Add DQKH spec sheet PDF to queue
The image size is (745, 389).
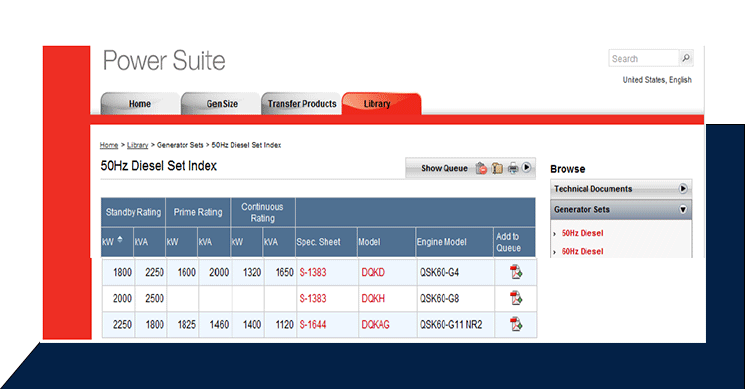click(x=516, y=298)
